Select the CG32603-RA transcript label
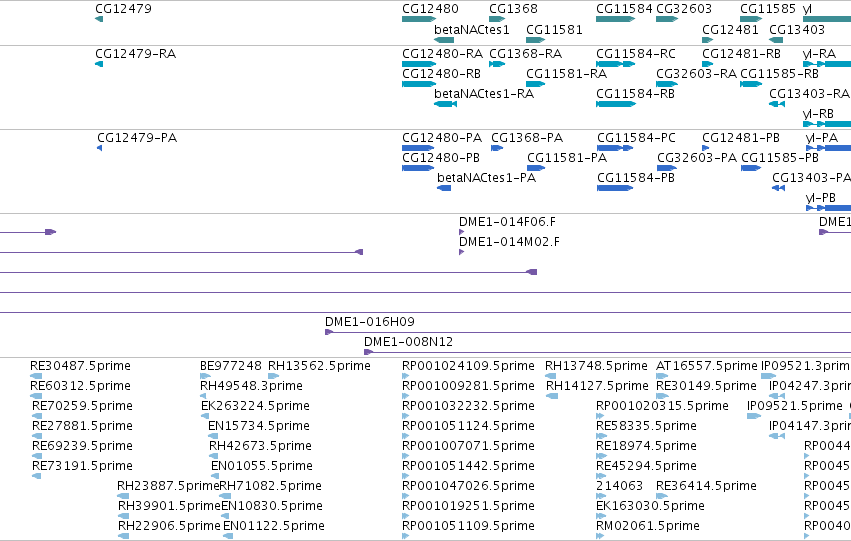The height and width of the screenshot is (541, 851). click(x=696, y=73)
